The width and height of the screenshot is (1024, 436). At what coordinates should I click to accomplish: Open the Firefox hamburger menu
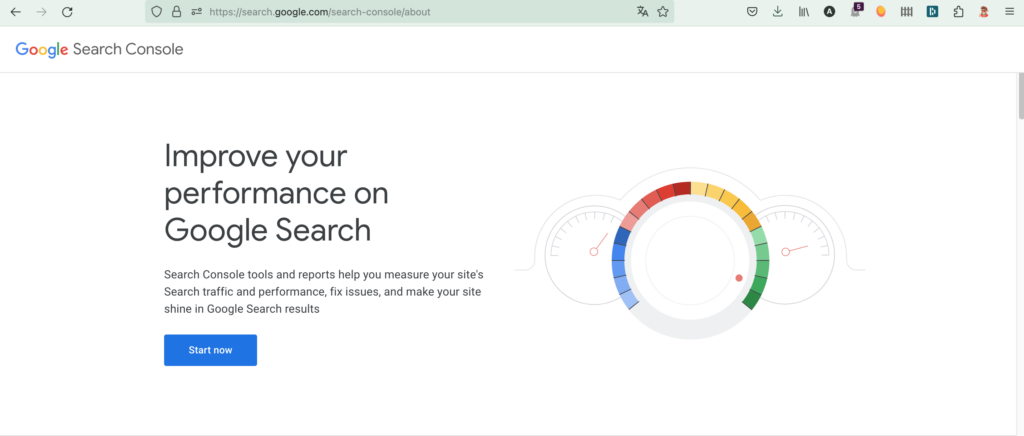pyautogui.click(x=1008, y=12)
